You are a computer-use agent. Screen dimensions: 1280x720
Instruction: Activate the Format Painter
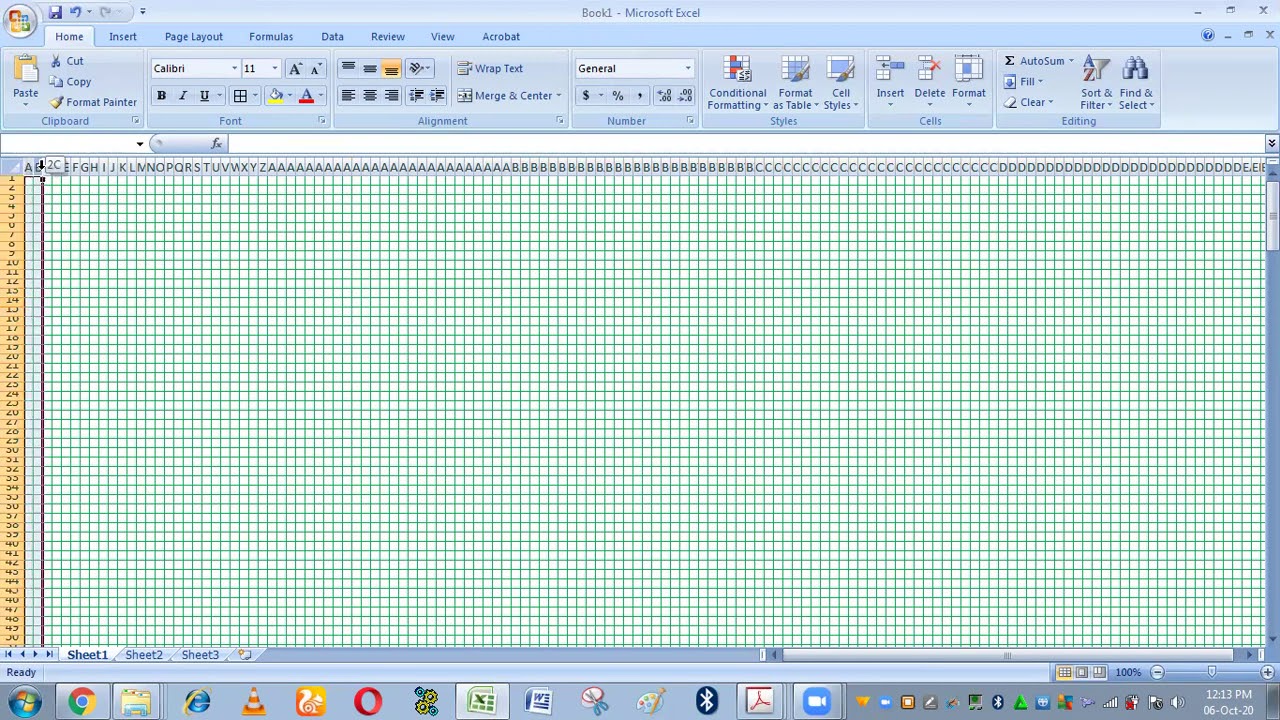click(x=93, y=102)
